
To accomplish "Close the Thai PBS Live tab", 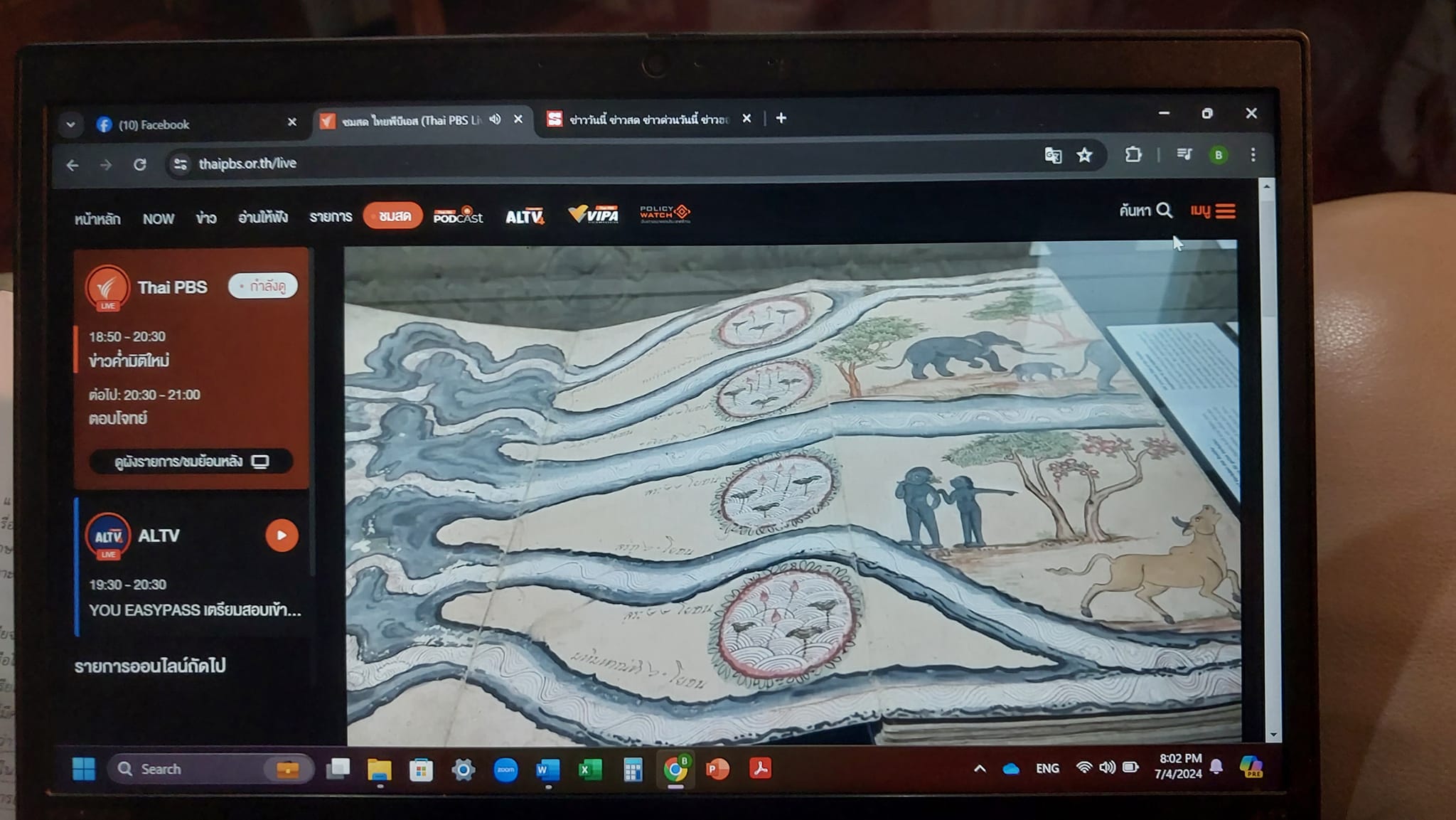I will coord(518,119).
